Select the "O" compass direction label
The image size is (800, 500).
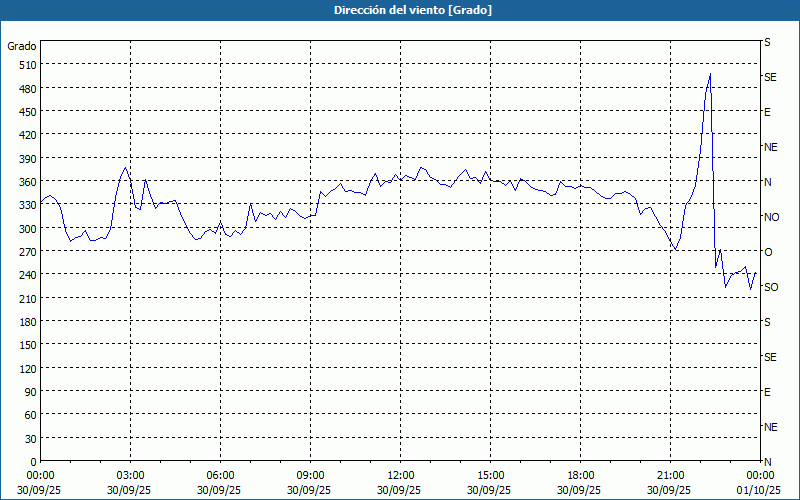[x=768, y=252]
